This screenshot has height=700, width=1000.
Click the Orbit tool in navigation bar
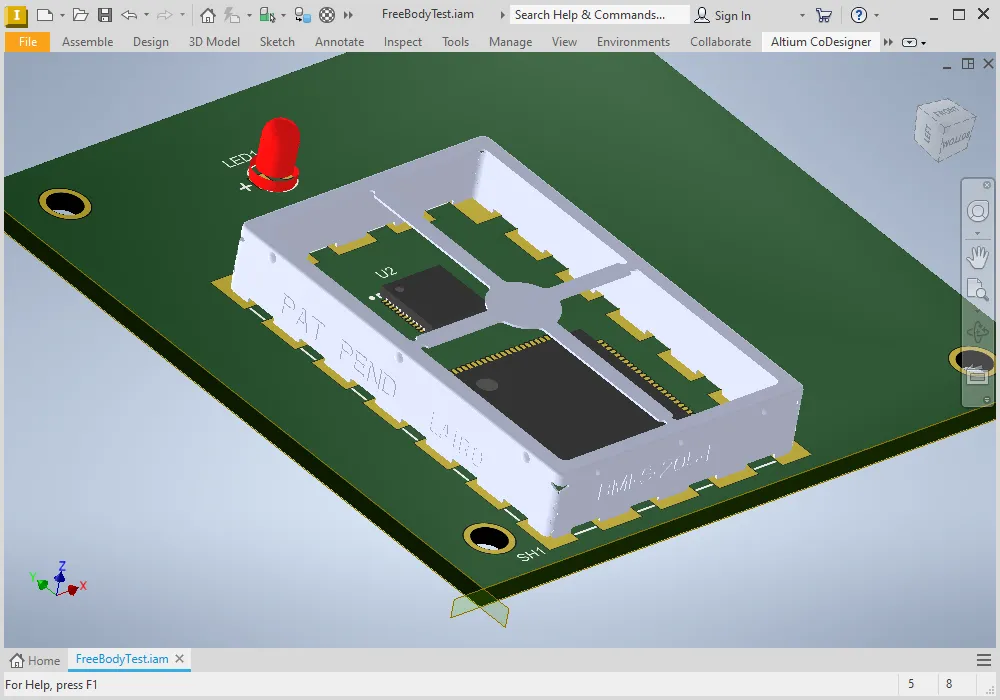tap(977, 333)
